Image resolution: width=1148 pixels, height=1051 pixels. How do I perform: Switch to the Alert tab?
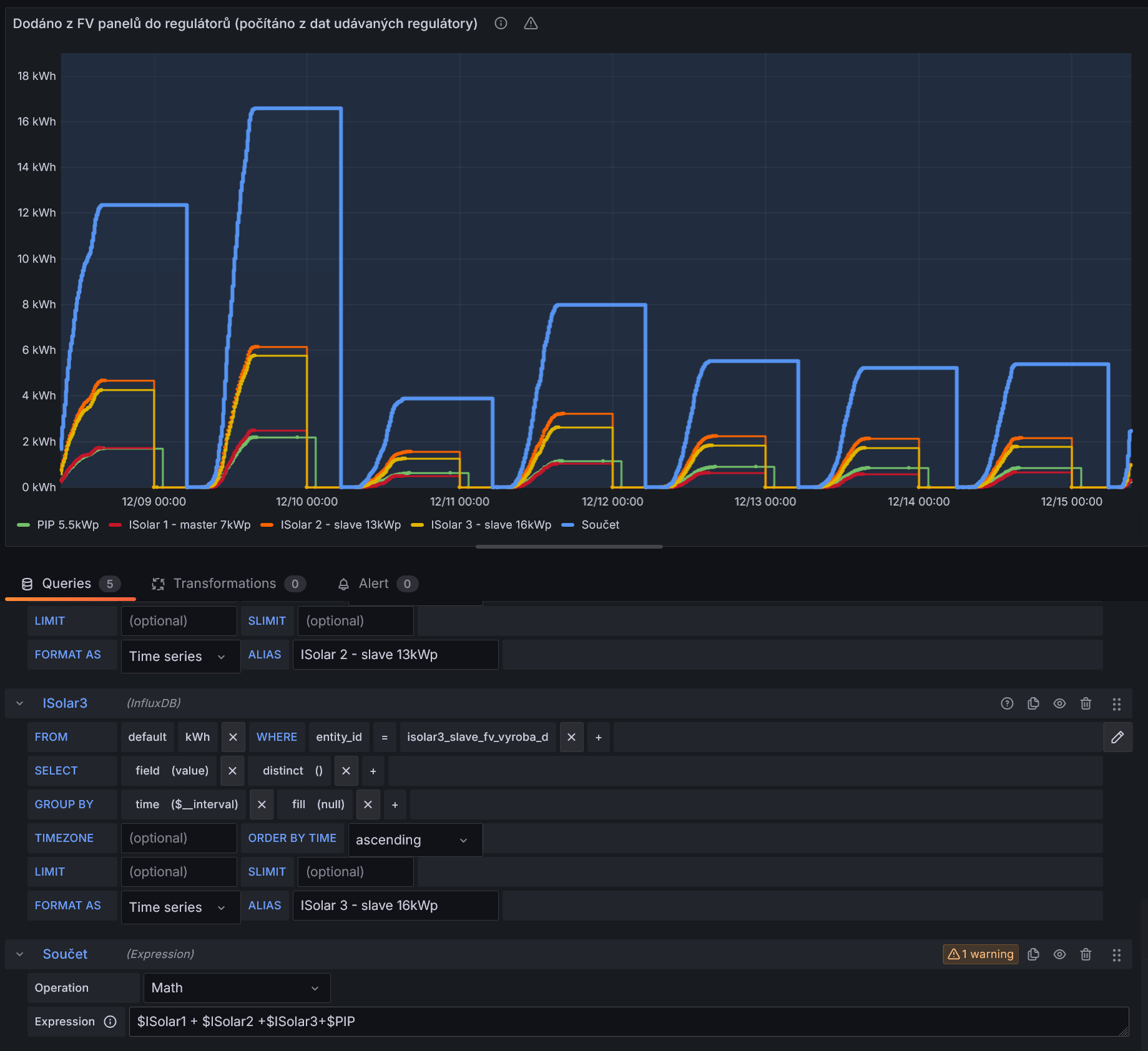(373, 584)
